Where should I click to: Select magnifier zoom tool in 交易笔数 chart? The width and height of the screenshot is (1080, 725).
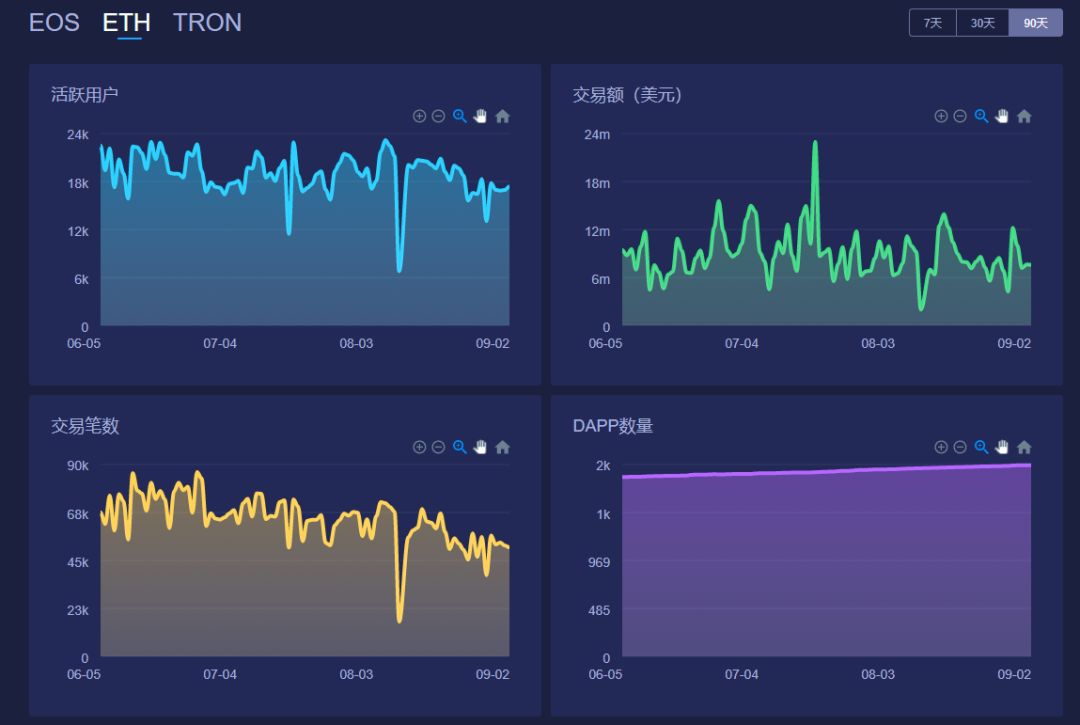tap(459, 448)
